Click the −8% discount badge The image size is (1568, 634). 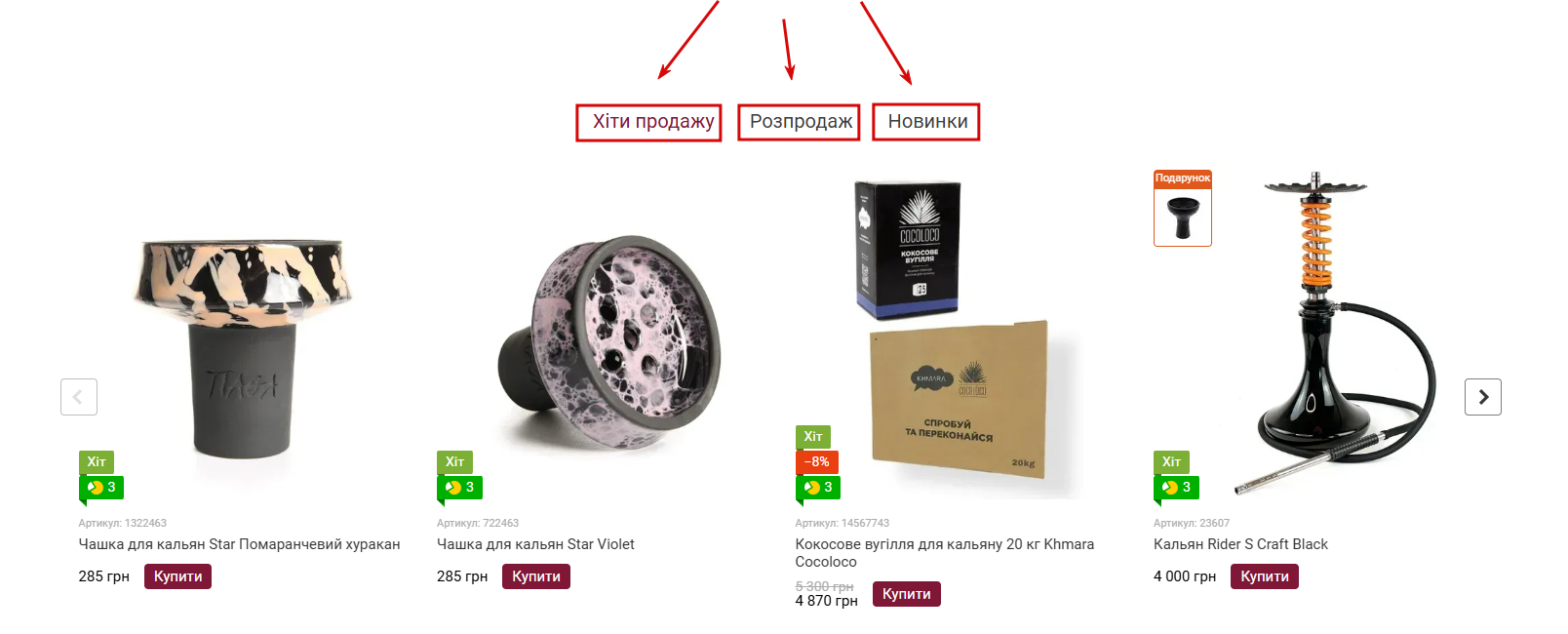click(817, 462)
